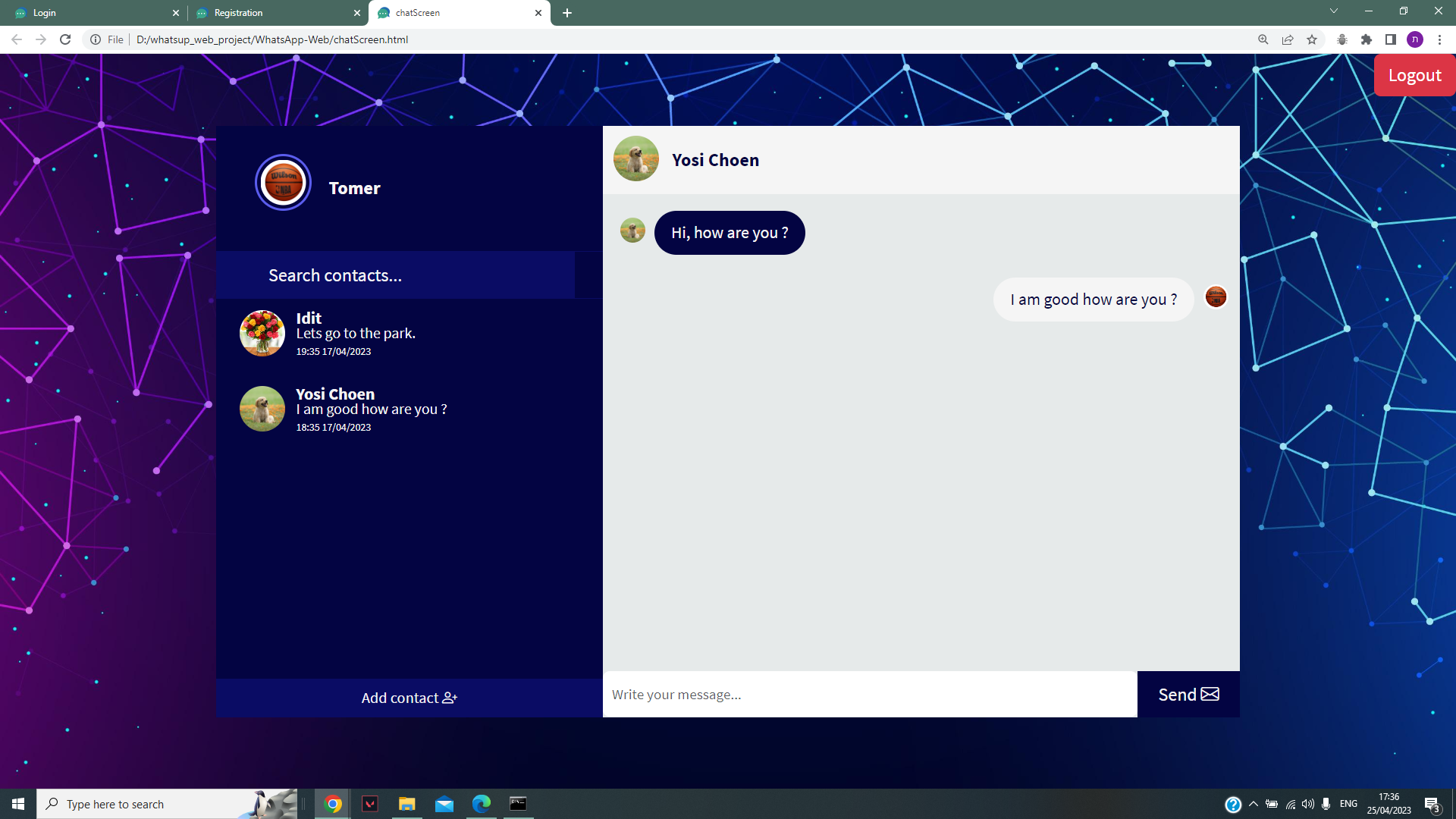Viewport: 1456px width, 819px height.
Task: Go forward in browser history
Action: 41,39
